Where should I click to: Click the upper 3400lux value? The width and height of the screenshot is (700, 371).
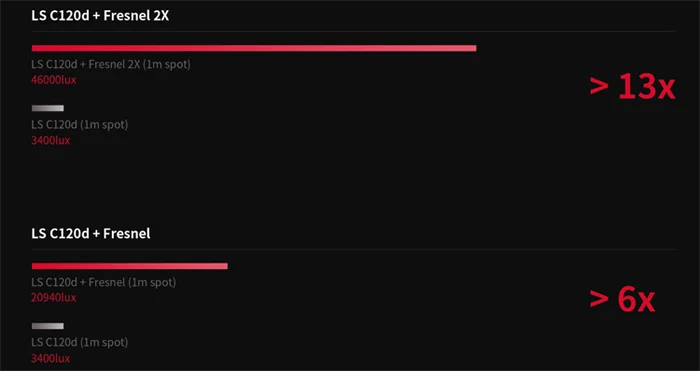pyautogui.click(x=50, y=140)
